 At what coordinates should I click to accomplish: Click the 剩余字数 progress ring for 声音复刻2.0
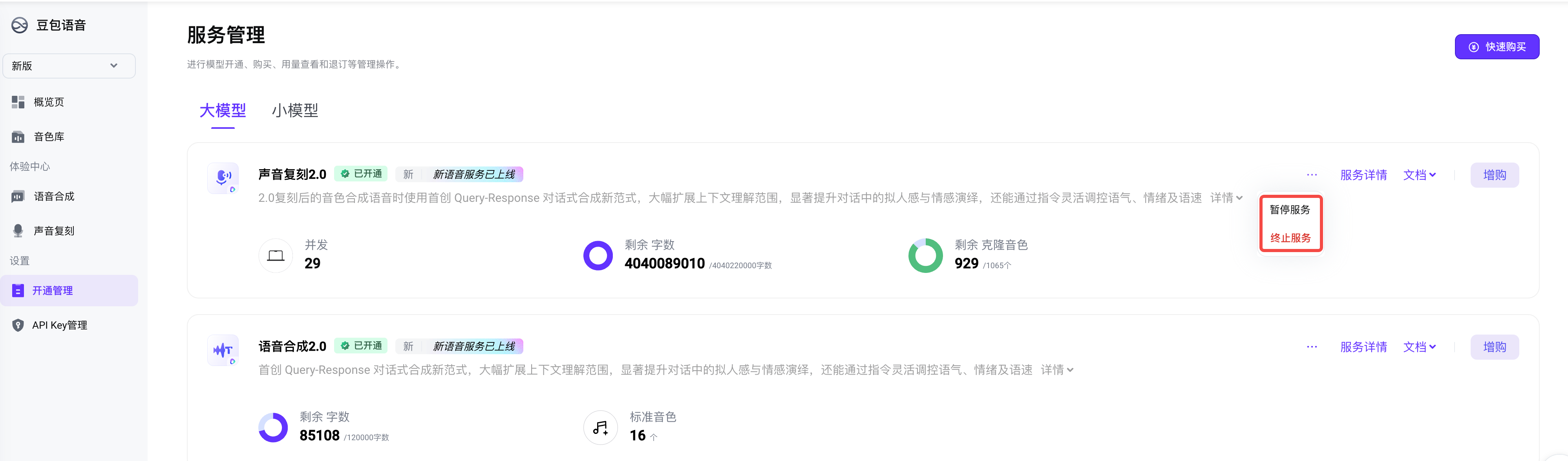[x=598, y=256]
